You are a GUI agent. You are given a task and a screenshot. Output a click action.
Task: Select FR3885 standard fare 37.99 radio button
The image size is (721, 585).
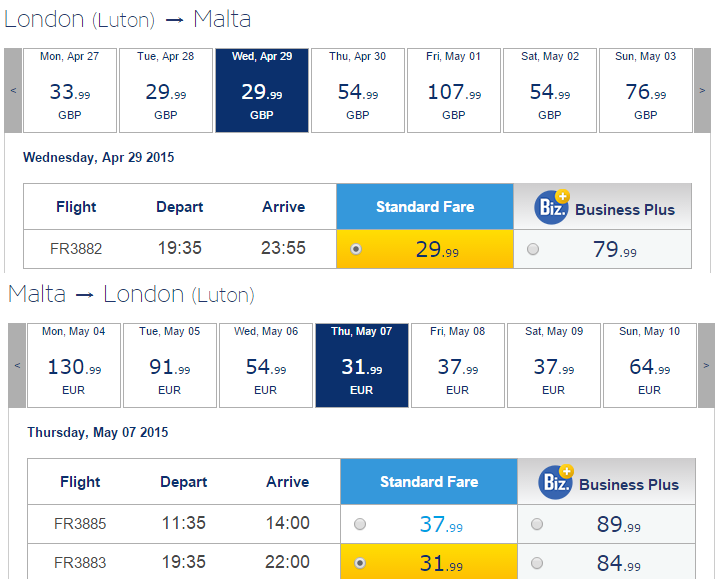pos(360,524)
